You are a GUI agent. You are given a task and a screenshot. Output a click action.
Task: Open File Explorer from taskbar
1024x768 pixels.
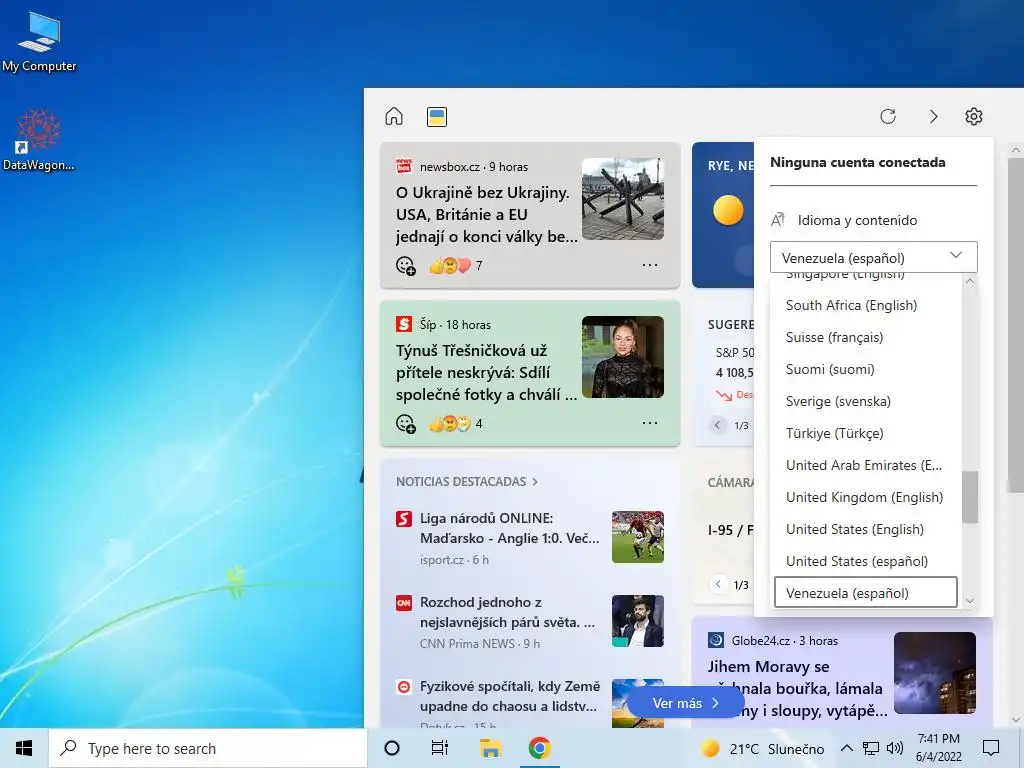pyautogui.click(x=490, y=748)
